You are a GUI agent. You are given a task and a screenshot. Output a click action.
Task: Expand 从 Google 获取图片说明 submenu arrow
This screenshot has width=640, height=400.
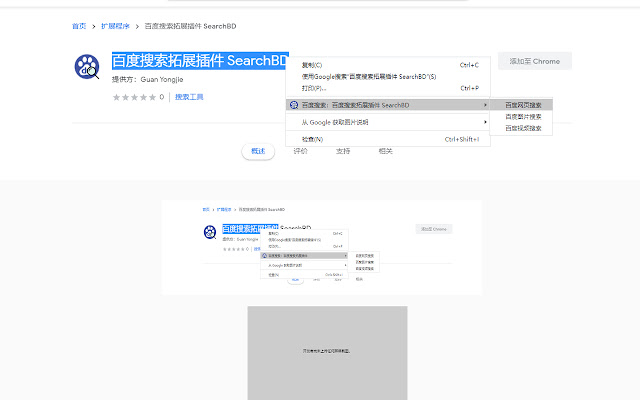click(485, 122)
